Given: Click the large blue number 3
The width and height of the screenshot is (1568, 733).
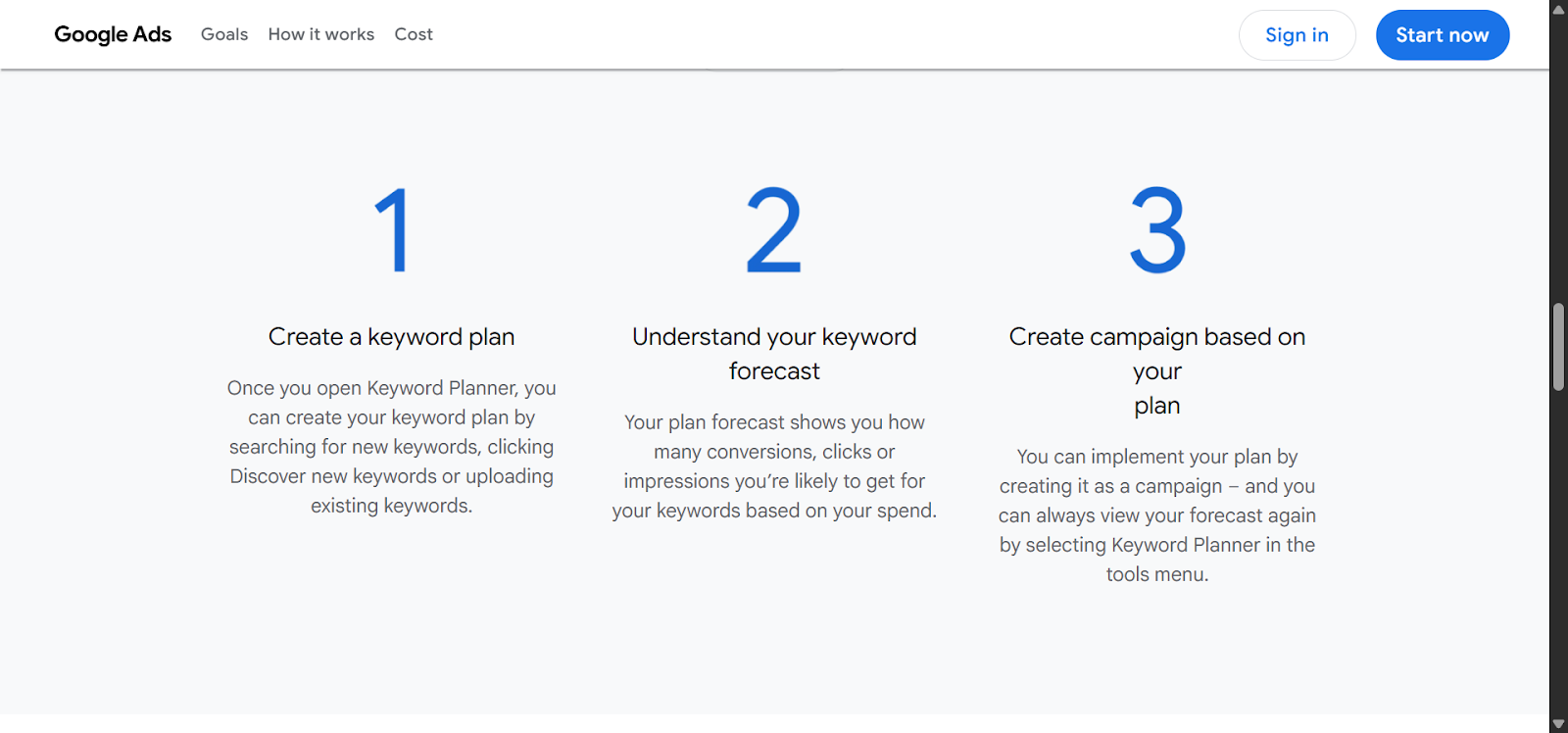Looking at the screenshot, I should click(1157, 231).
